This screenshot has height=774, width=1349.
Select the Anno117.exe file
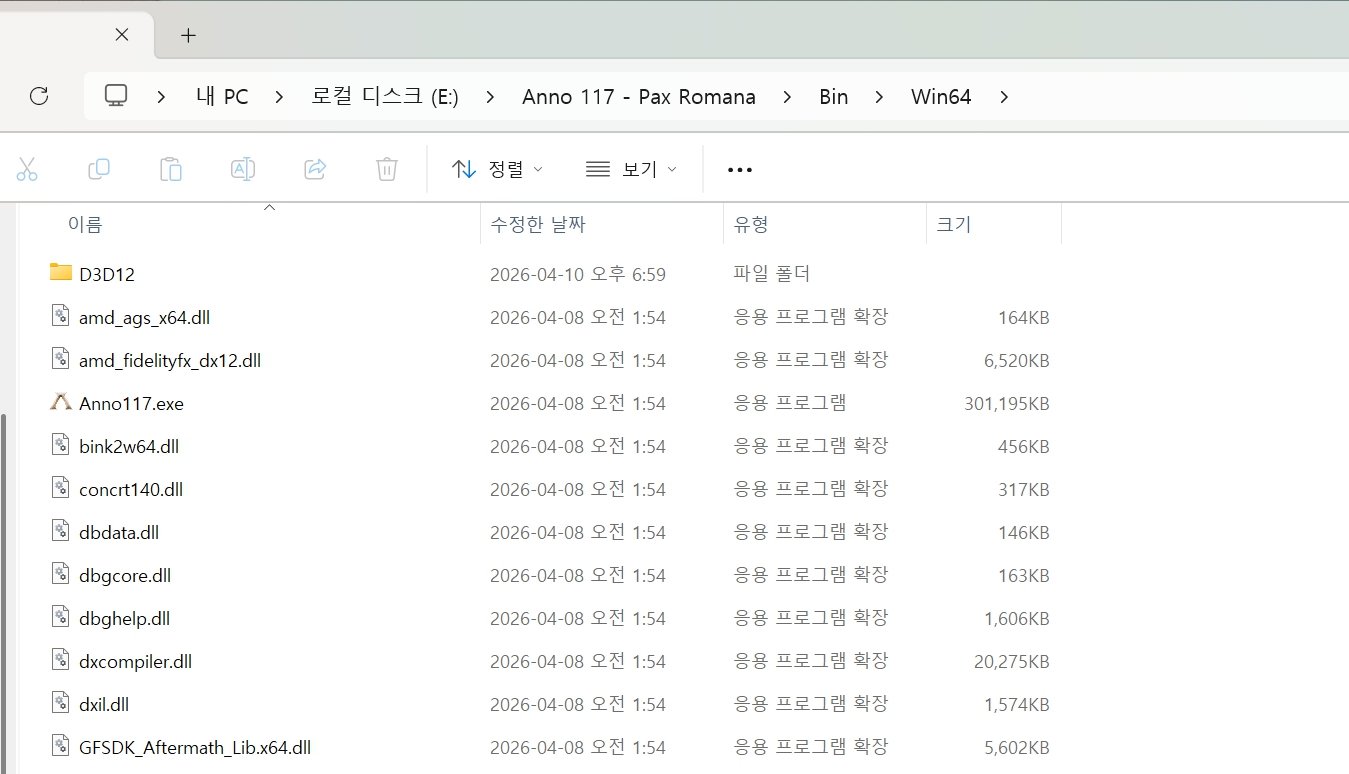(x=131, y=404)
